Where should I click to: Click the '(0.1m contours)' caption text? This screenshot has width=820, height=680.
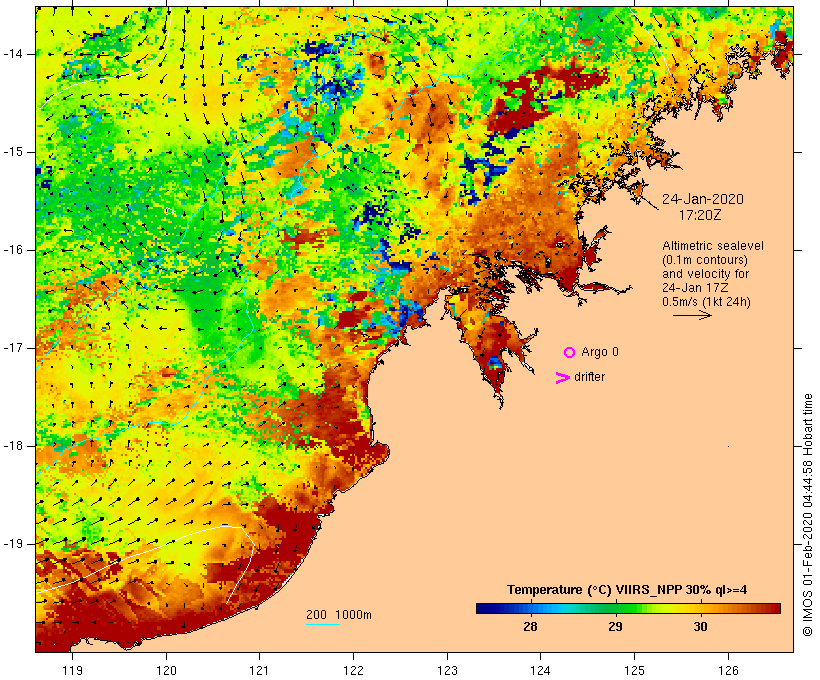point(705,260)
